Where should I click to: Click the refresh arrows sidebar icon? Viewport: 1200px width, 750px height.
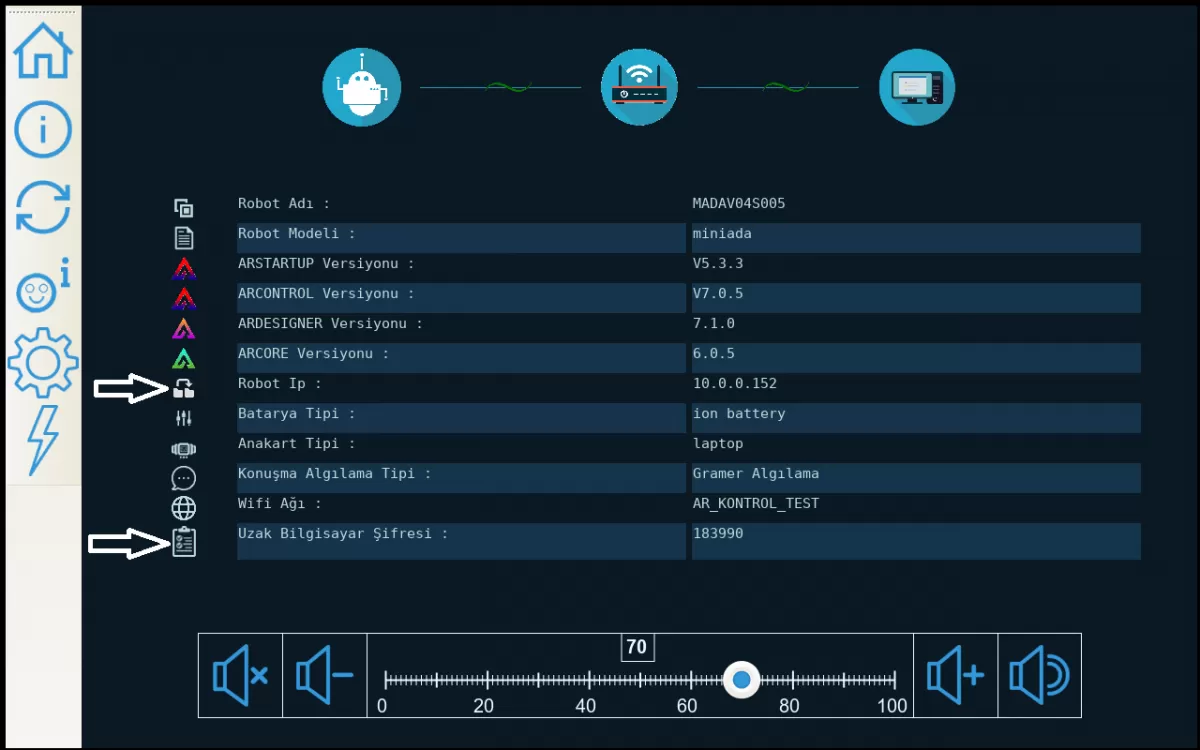(x=43, y=207)
